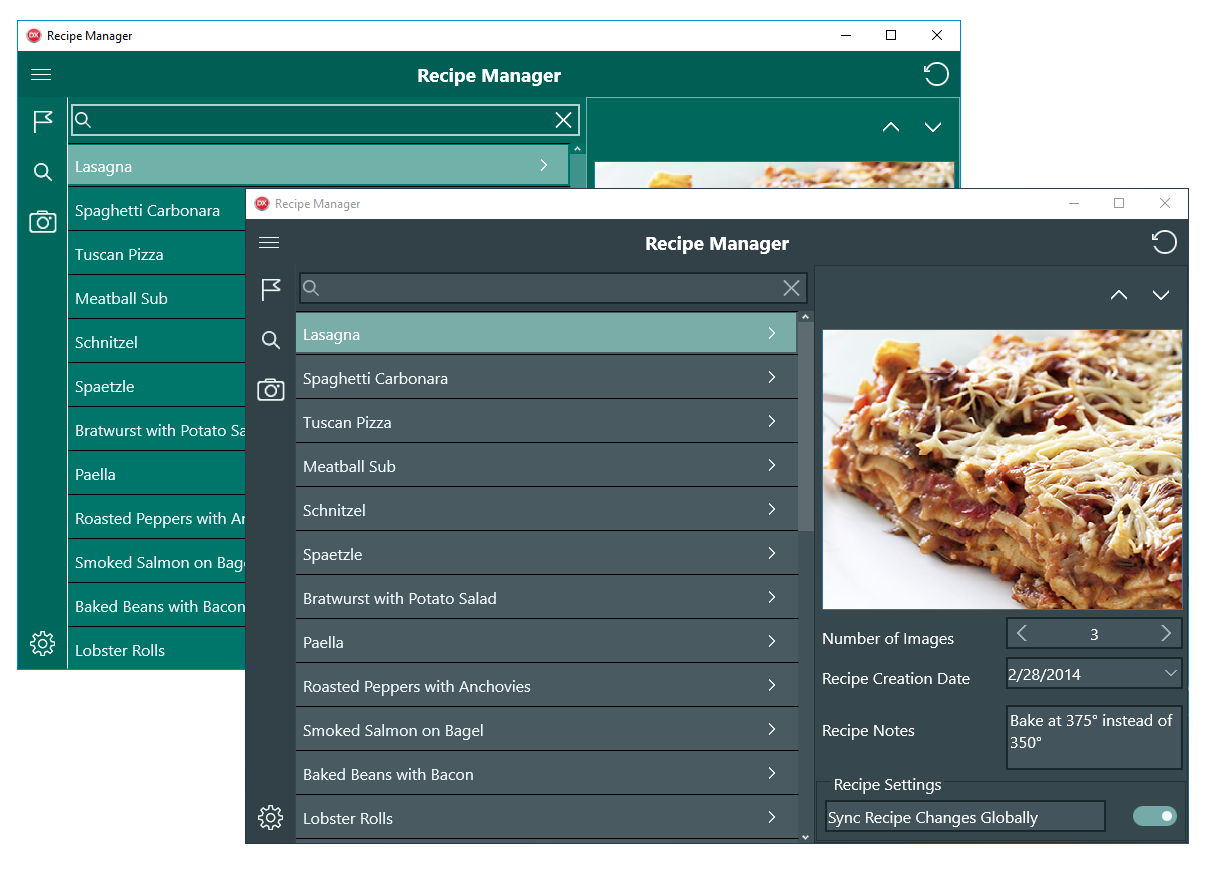
Task: Open hamburger menu in front Recipe Manager window
Action: tap(269, 243)
